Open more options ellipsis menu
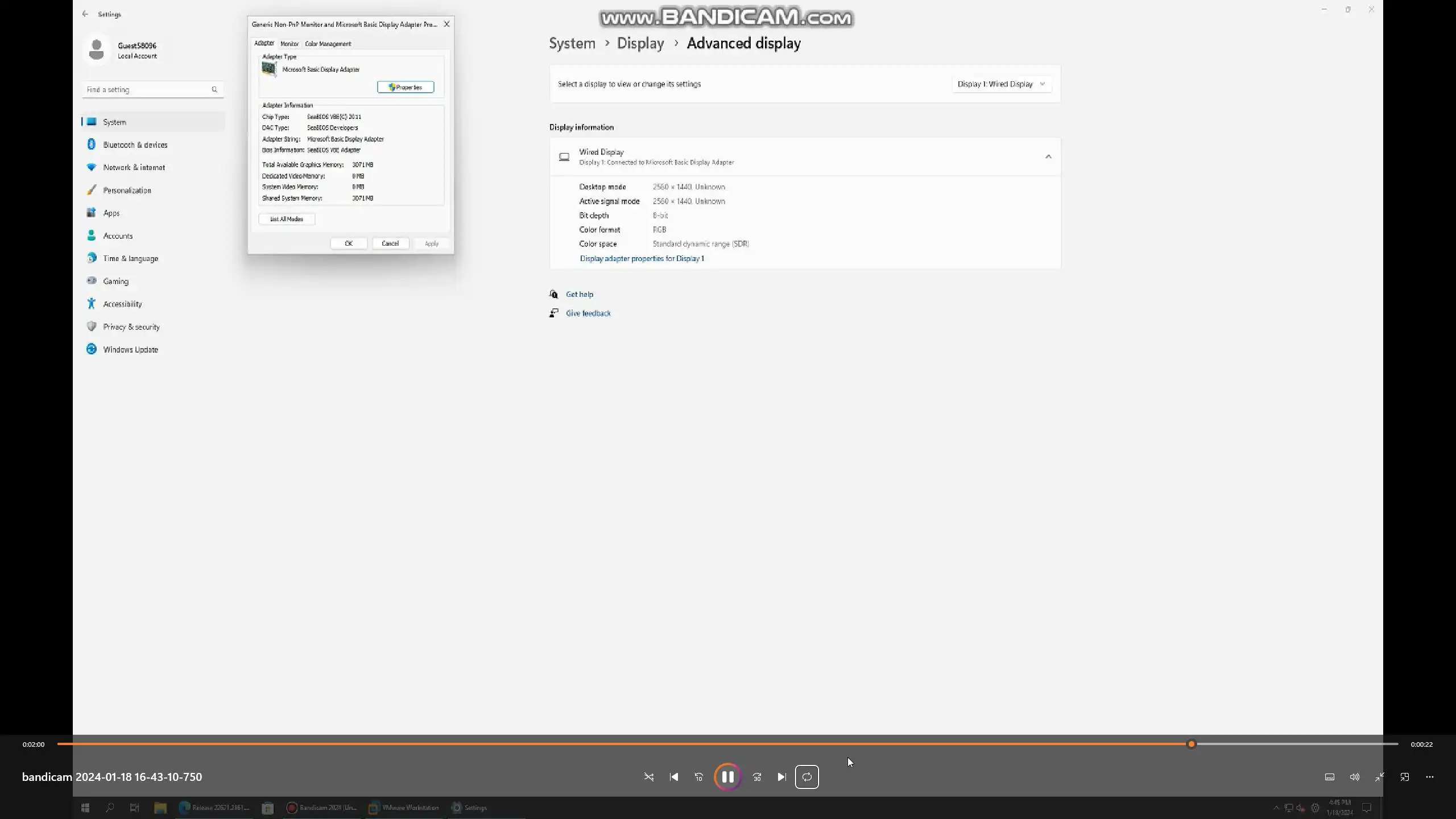 tap(1430, 777)
